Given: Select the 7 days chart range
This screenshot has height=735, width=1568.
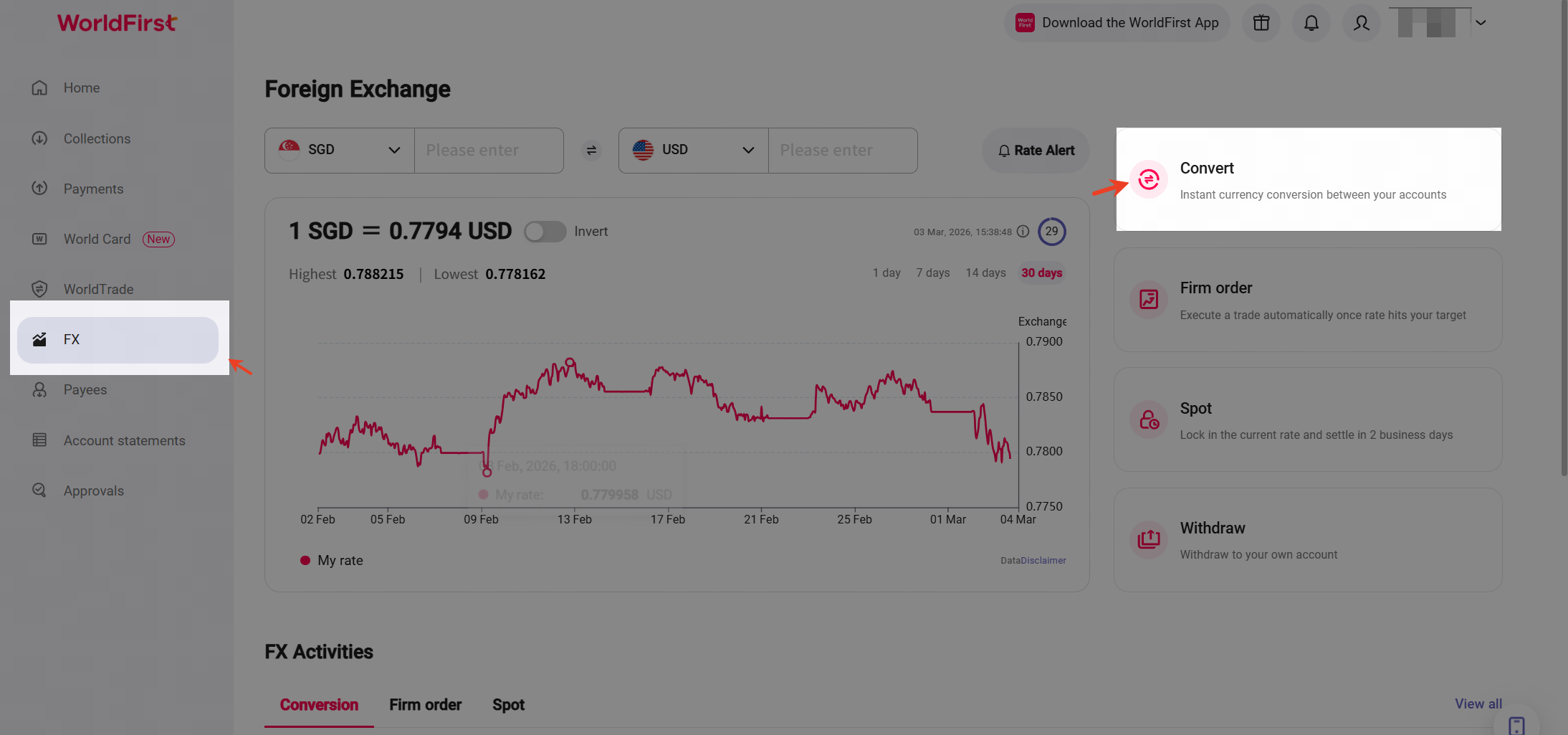Looking at the screenshot, I should (932, 273).
